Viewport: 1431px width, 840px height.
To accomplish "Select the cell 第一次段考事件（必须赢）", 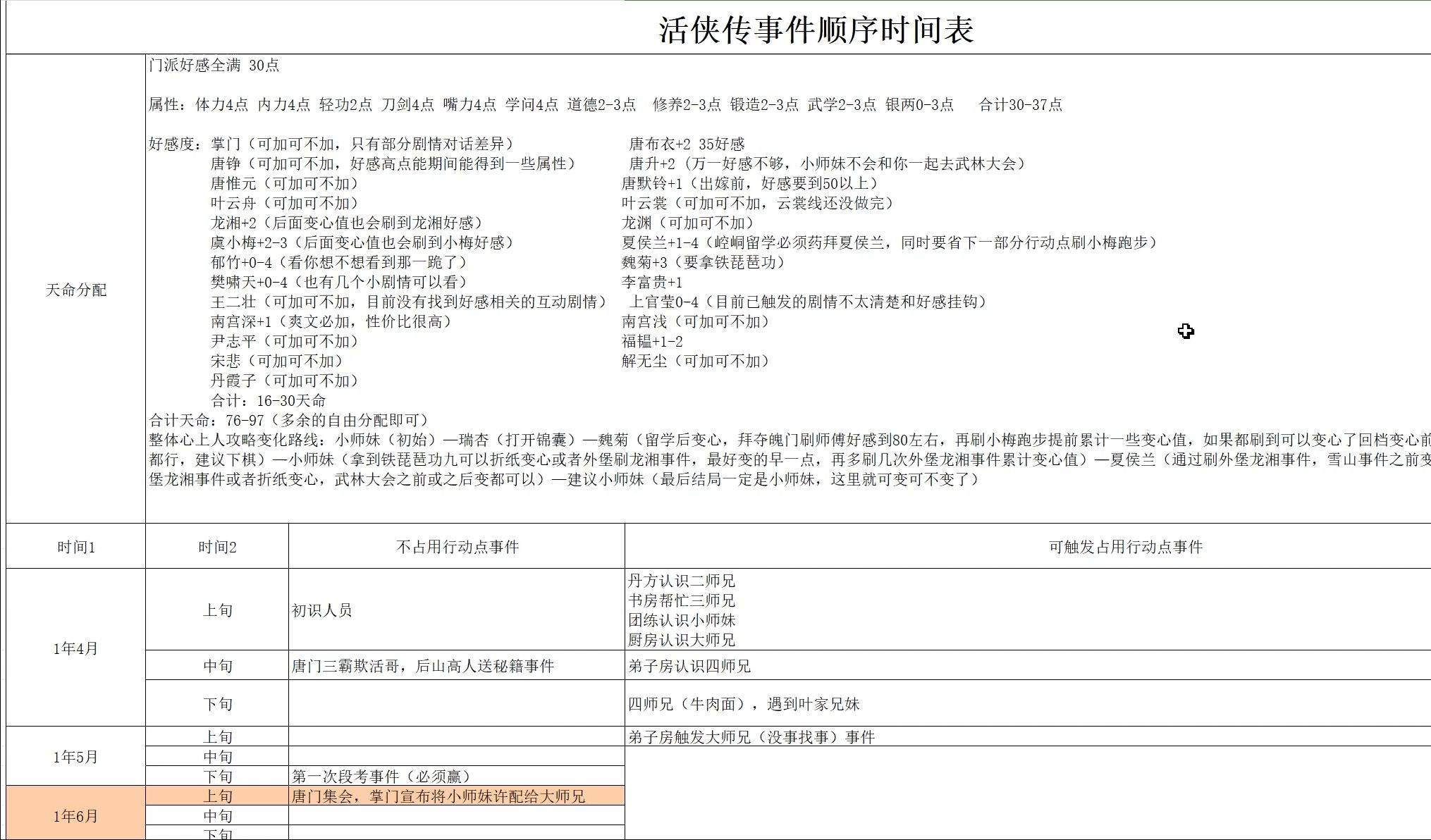I will point(457,777).
